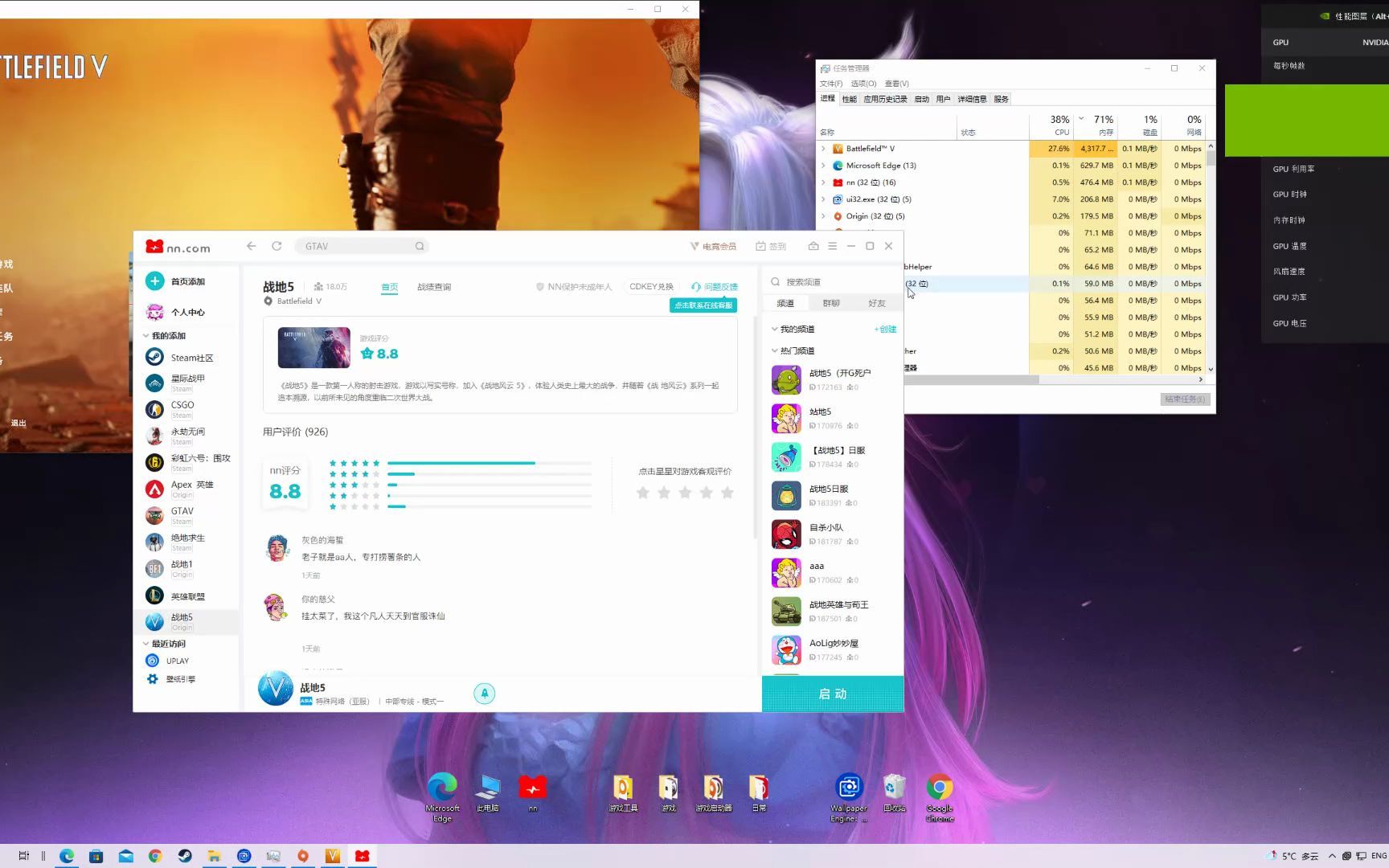This screenshot has height=868, width=1389.
Task: Open 签到 daily check-in
Action: [771, 246]
